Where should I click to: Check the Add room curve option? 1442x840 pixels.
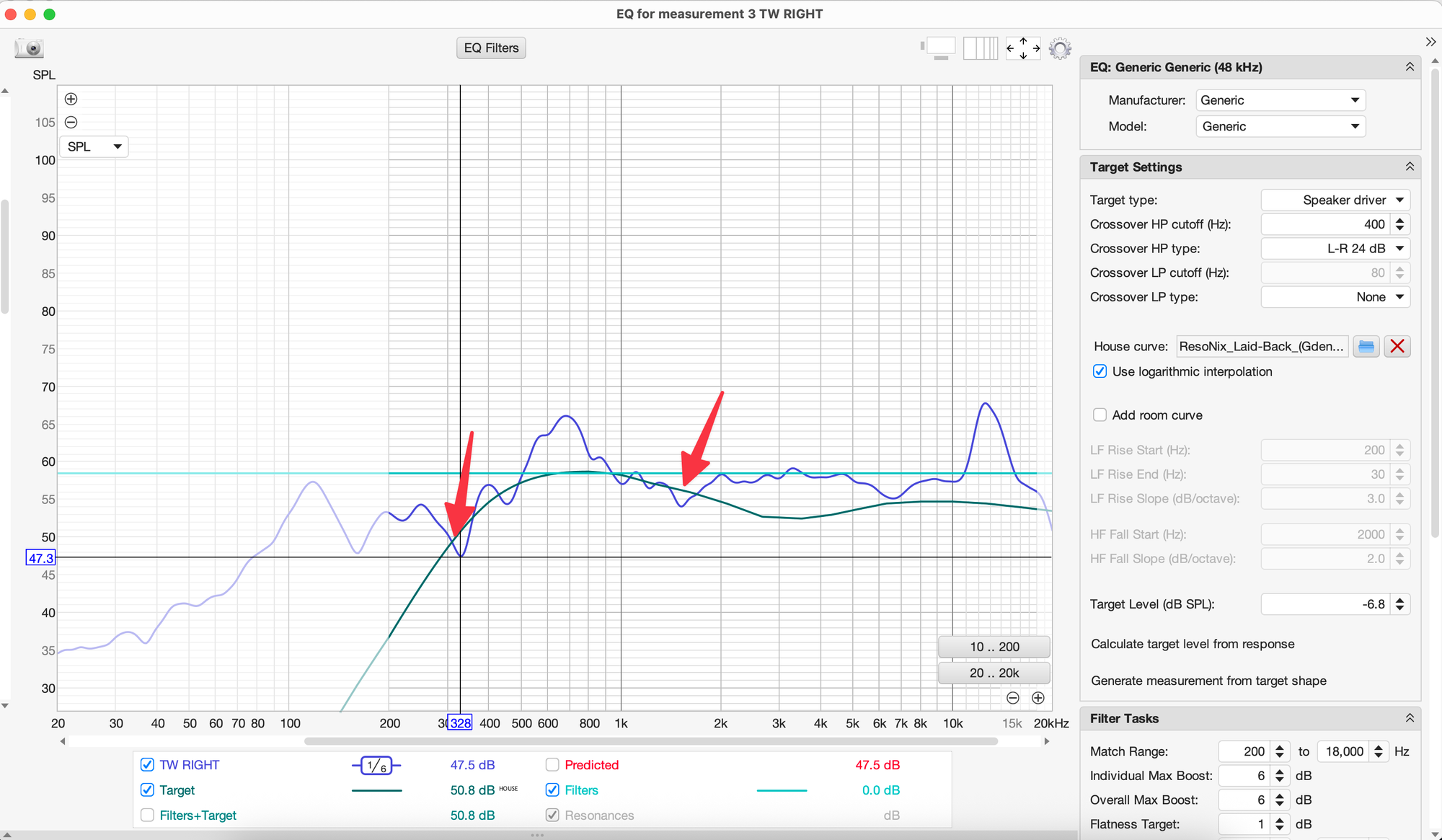(1100, 415)
